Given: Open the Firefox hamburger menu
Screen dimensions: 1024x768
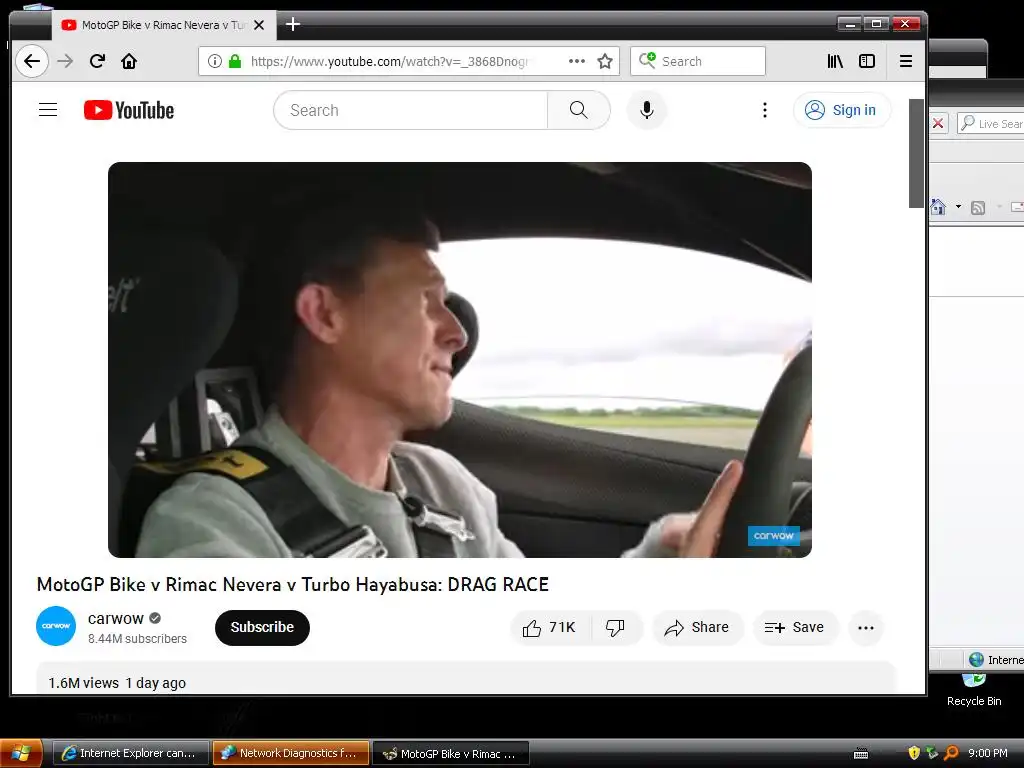Looking at the screenshot, I should click(906, 61).
